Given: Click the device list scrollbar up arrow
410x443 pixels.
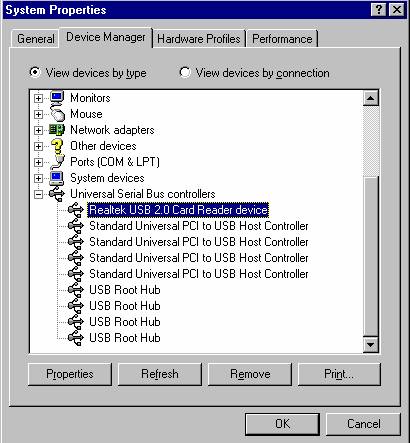Looking at the screenshot, I should (371, 98).
